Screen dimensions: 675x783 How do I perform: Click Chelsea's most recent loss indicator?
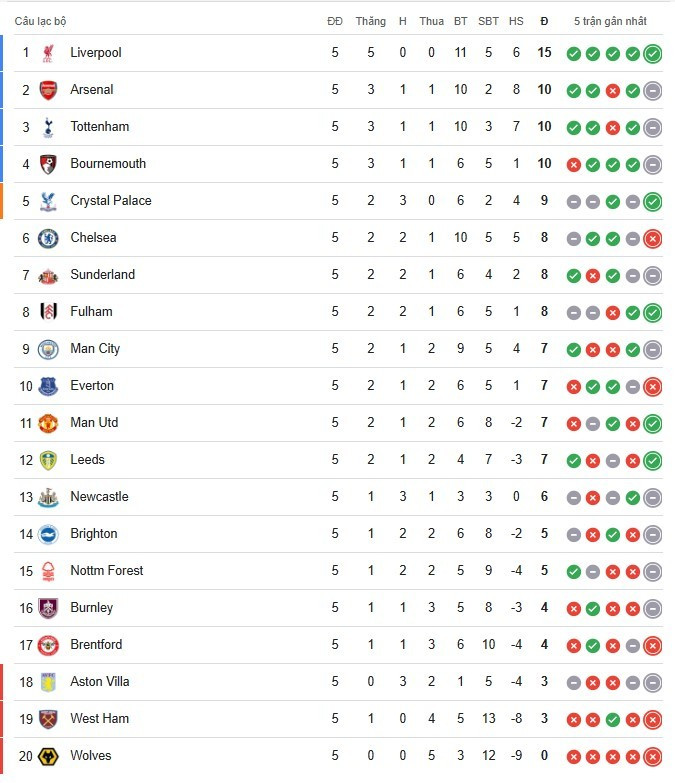tap(653, 239)
